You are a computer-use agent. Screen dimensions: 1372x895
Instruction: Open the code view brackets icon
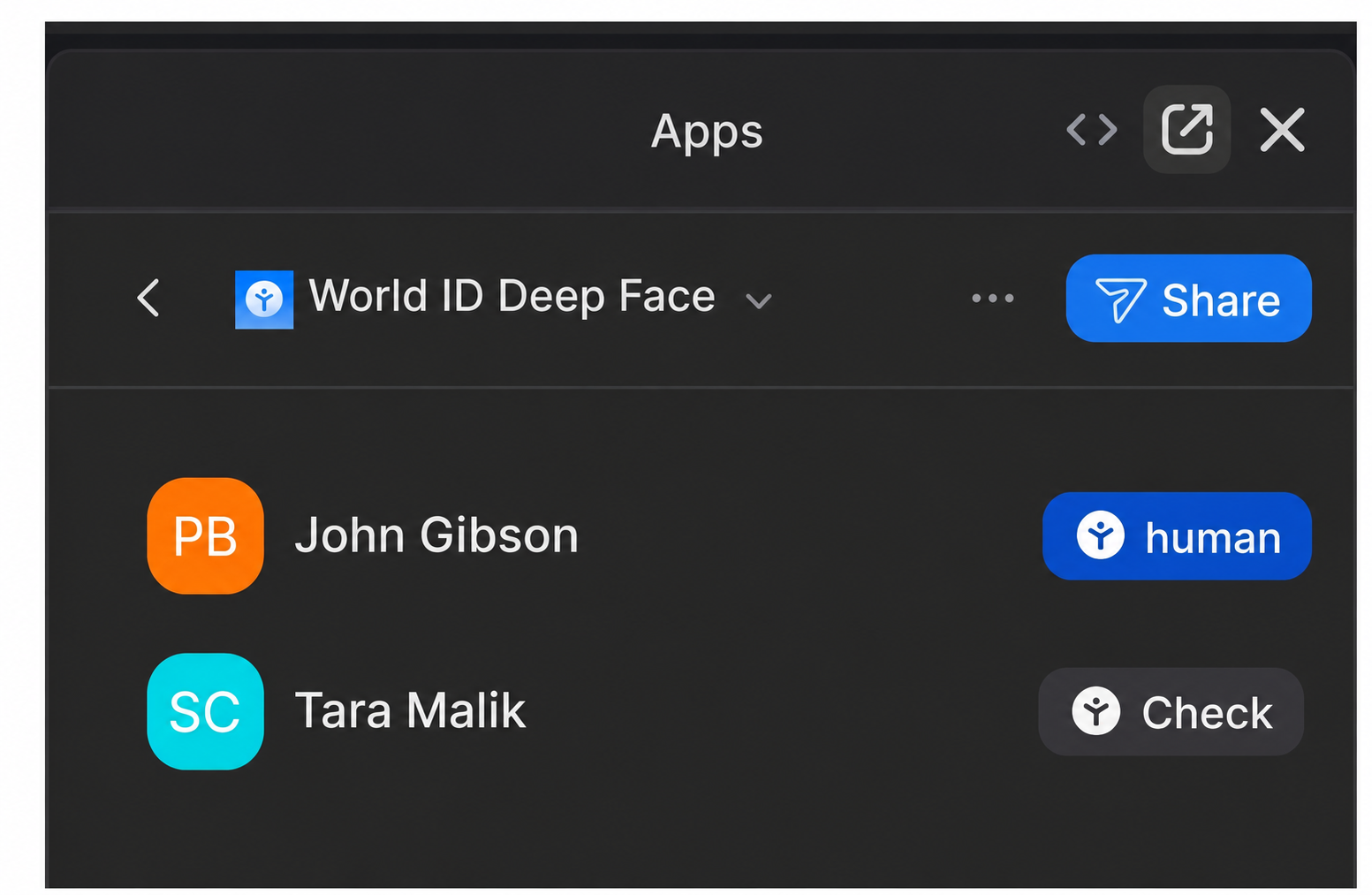[1092, 130]
